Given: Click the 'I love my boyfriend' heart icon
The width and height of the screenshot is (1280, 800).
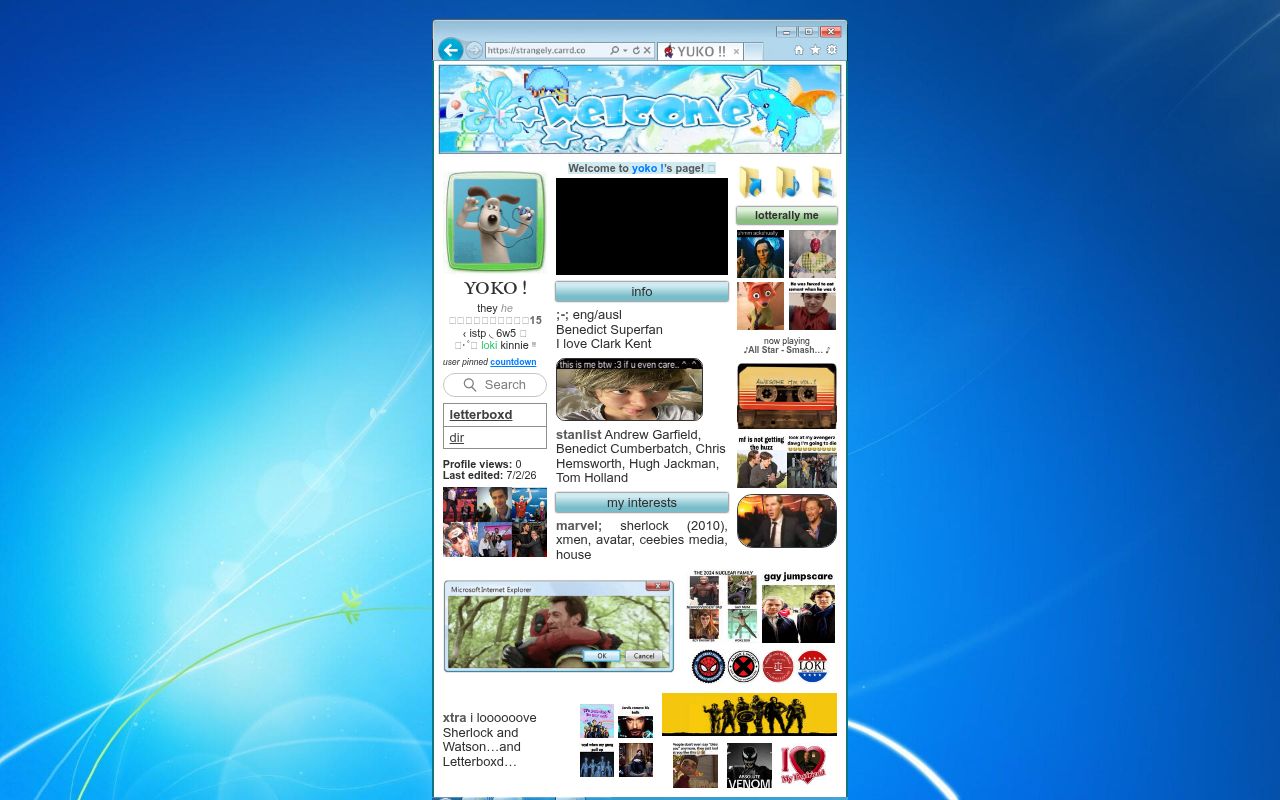Looking at the screenshot, I should pyautogui.click(x=803, y=765).
